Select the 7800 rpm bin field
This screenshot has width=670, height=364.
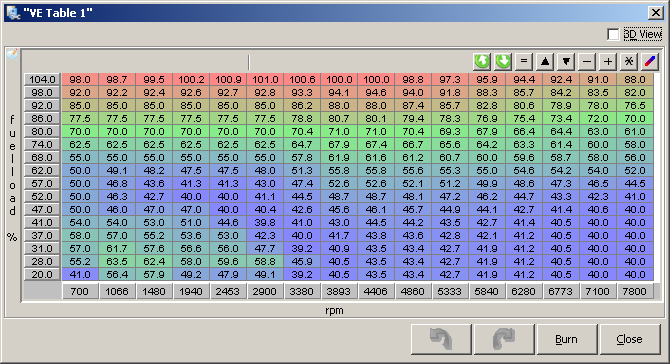click(x=635, y=291)
